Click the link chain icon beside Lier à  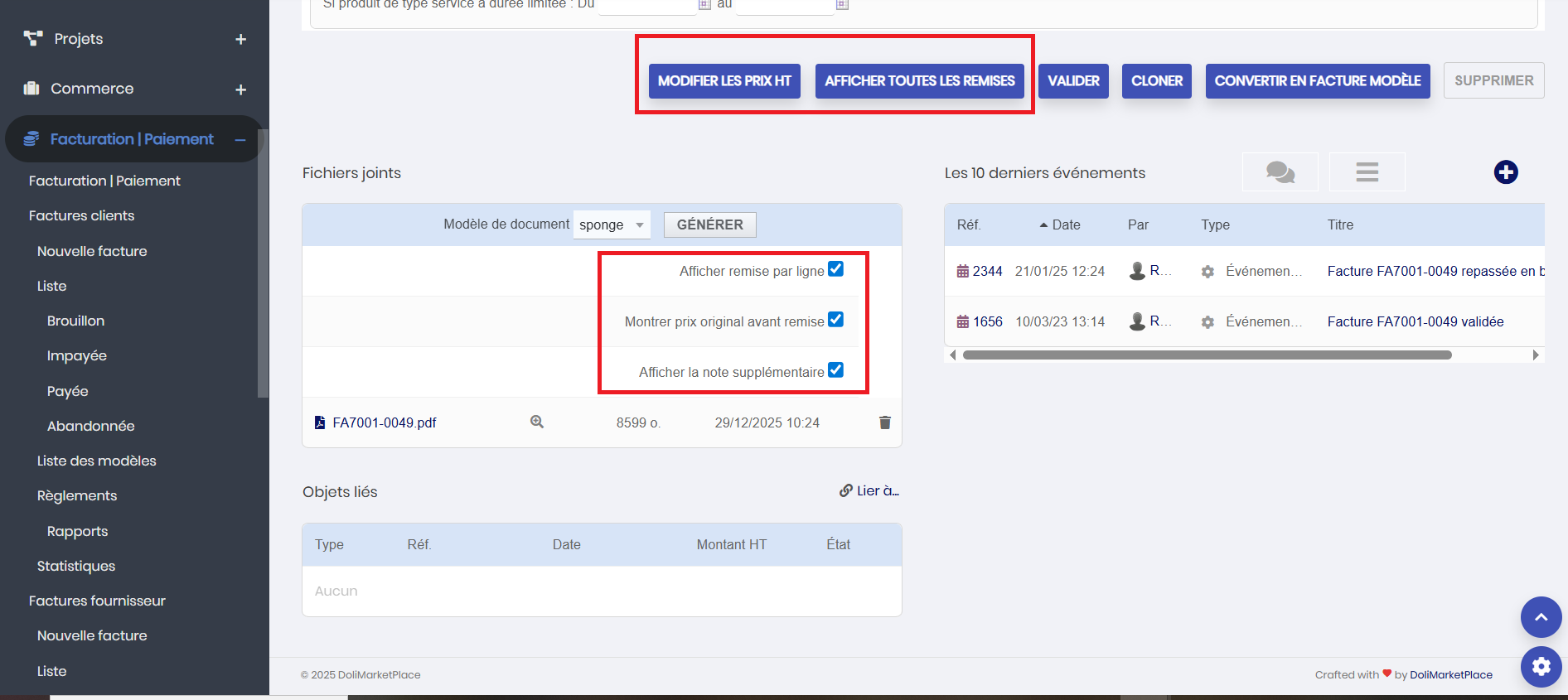[x=846, y=490]
